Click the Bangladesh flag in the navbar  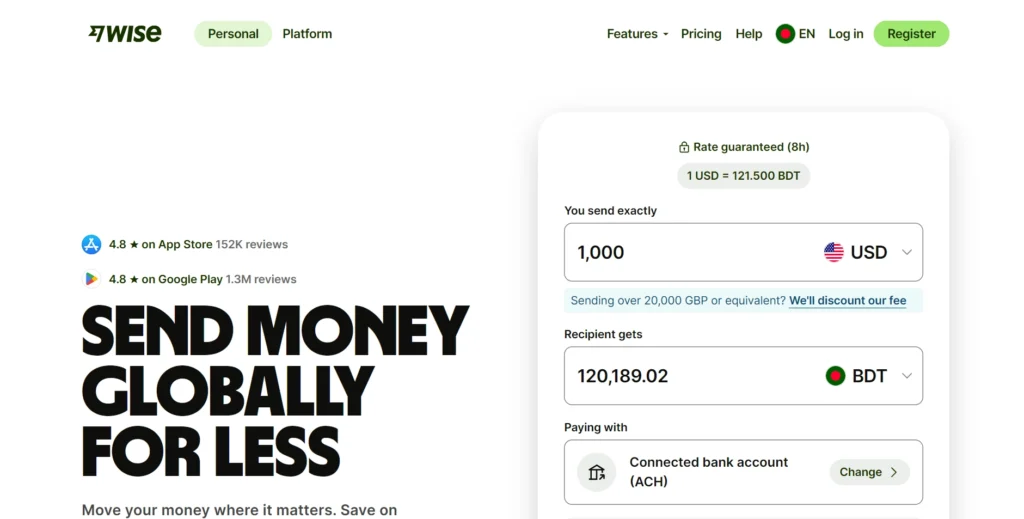point(785,34)
